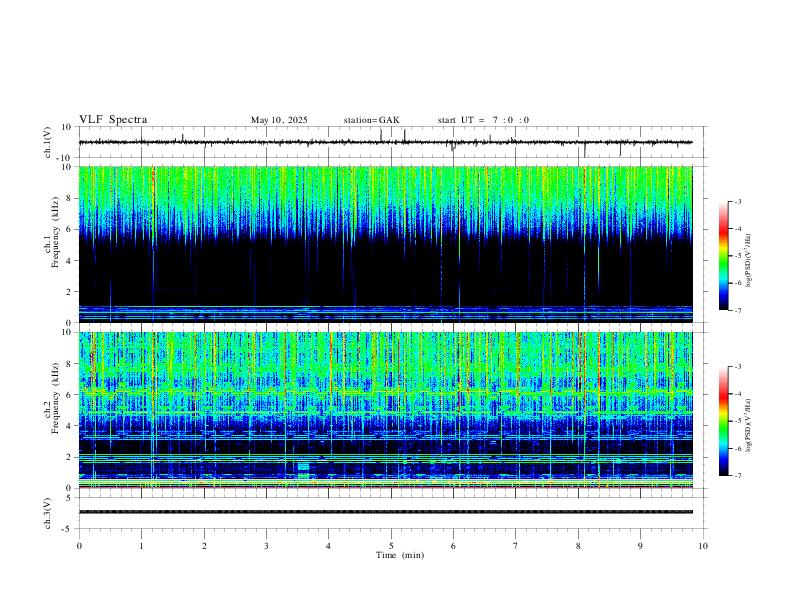Click the log(PSD) label of ch.1 color bar

pyautogui.click(x=749, y=260)
